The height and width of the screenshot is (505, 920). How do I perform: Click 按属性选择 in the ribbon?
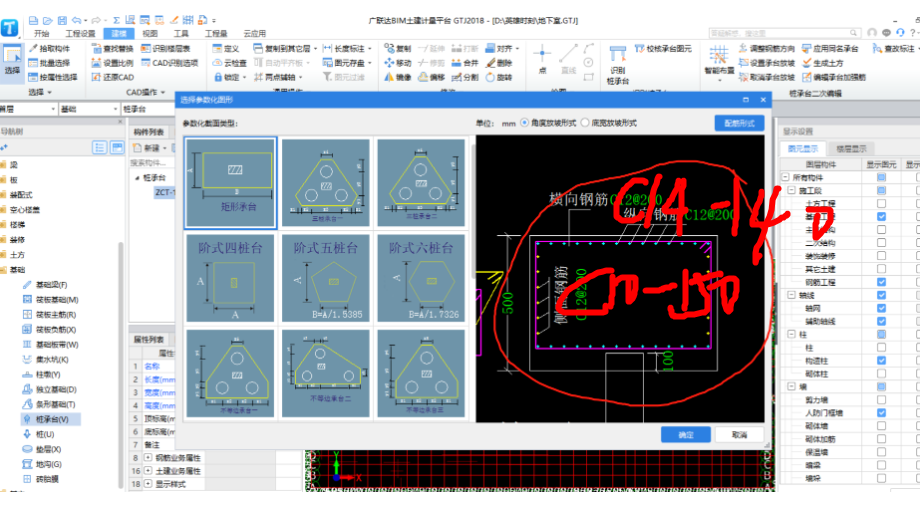[x=53, y=77]
